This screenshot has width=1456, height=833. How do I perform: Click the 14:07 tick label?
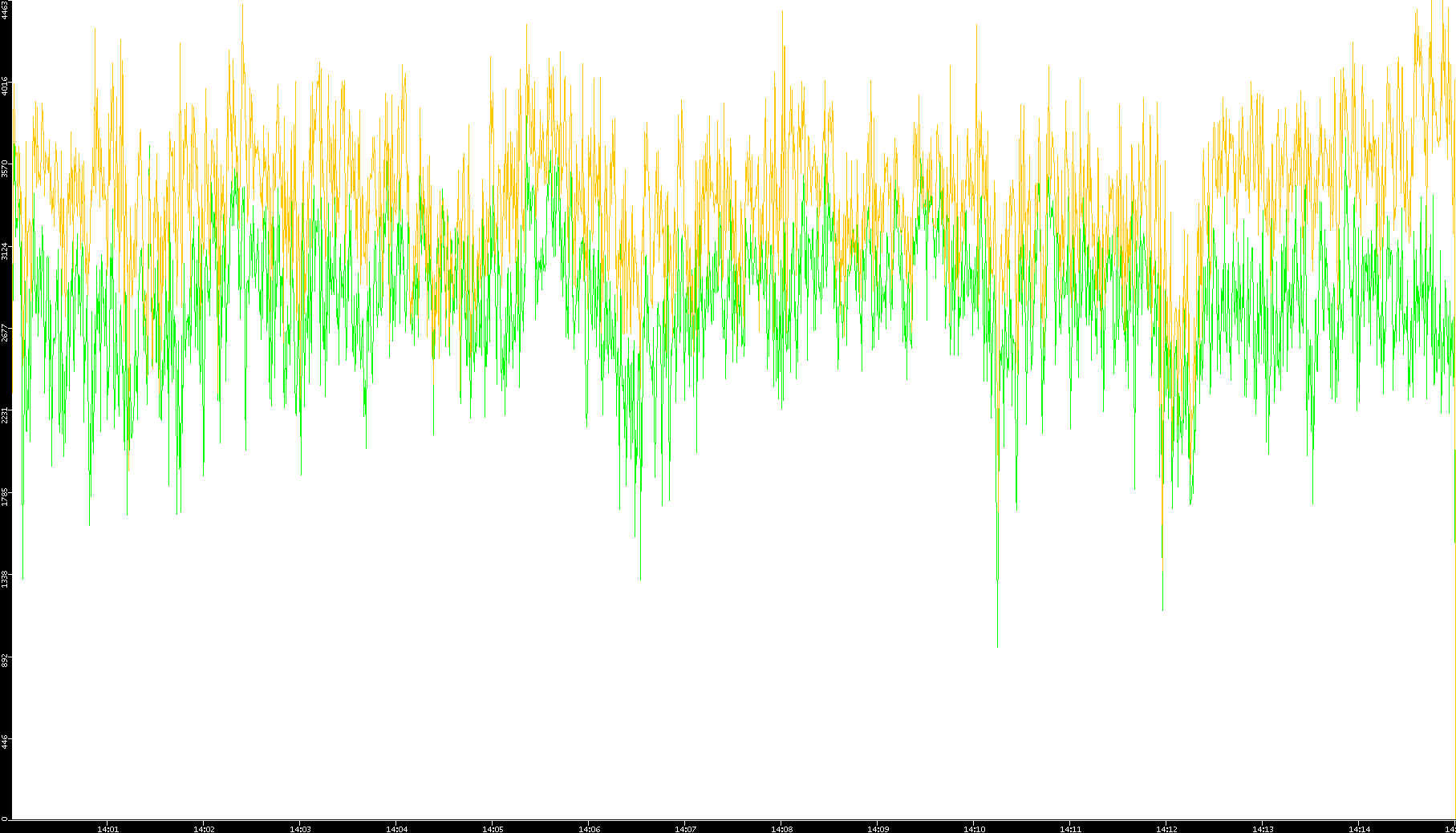[685, 829]
